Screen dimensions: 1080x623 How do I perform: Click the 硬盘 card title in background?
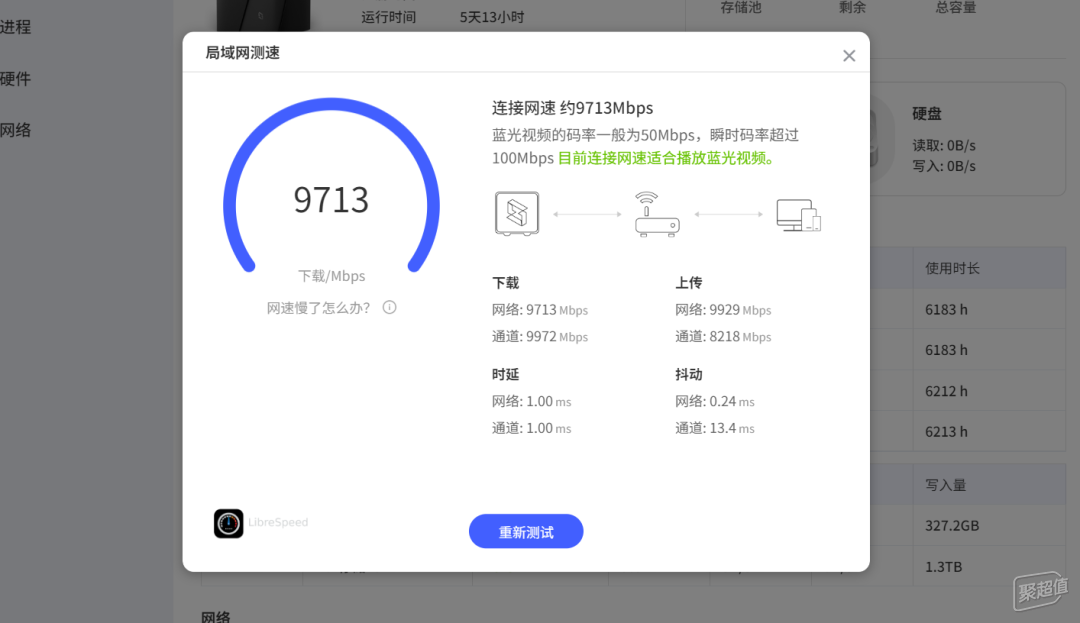point(927,114)
